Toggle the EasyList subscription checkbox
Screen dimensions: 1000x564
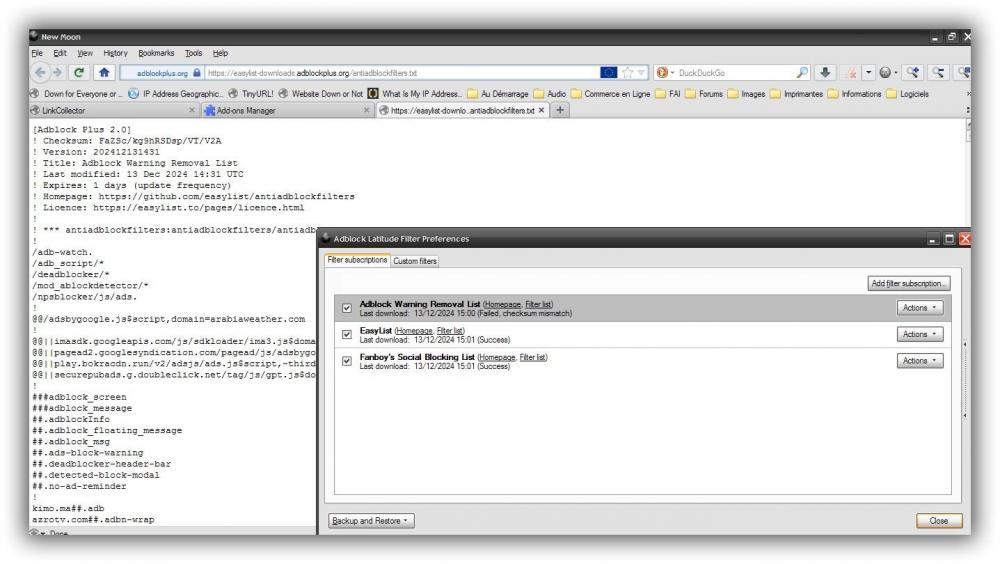347,335
